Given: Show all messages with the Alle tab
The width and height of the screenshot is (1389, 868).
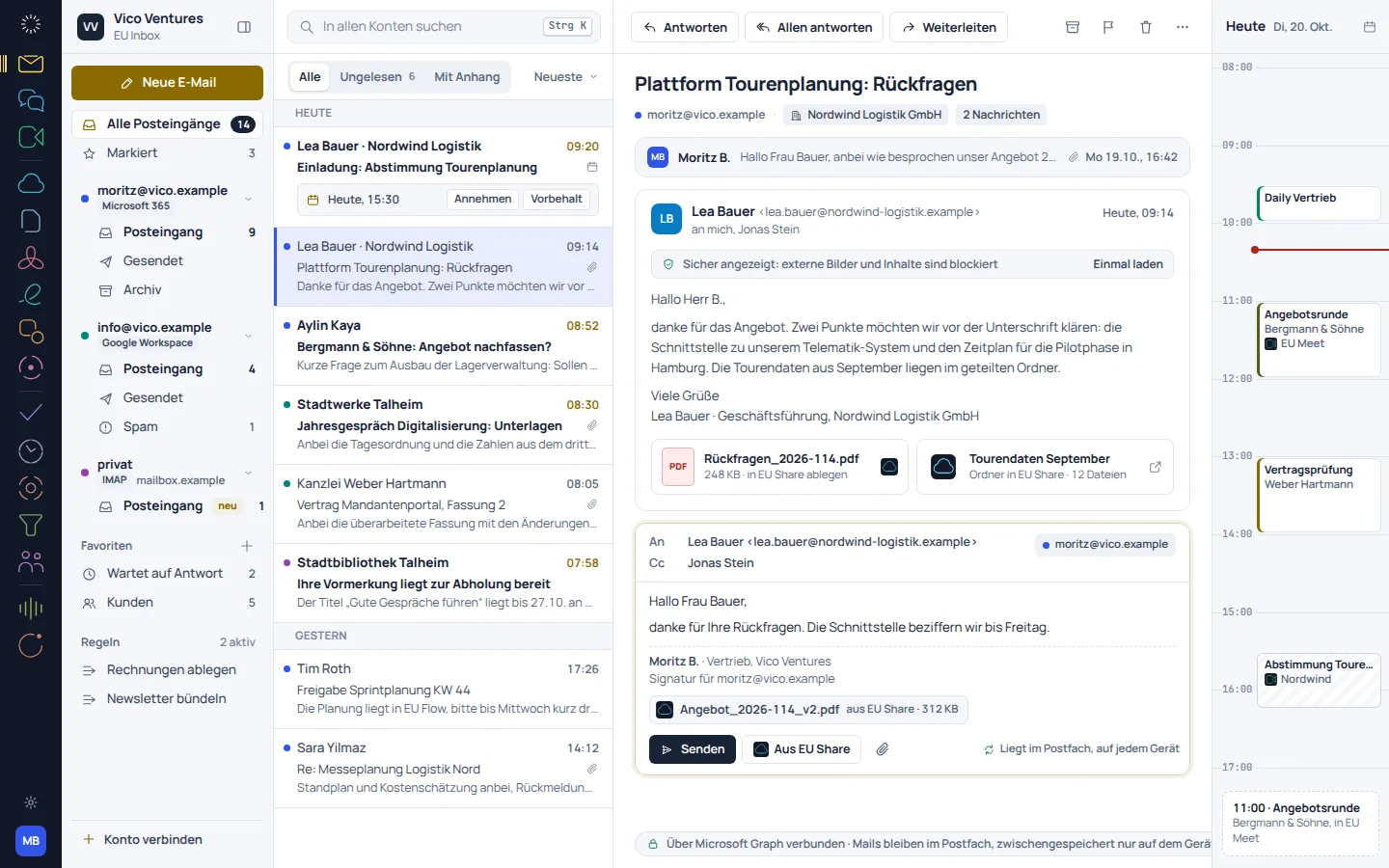Looking at the screenshot, I should click(310, 77).
